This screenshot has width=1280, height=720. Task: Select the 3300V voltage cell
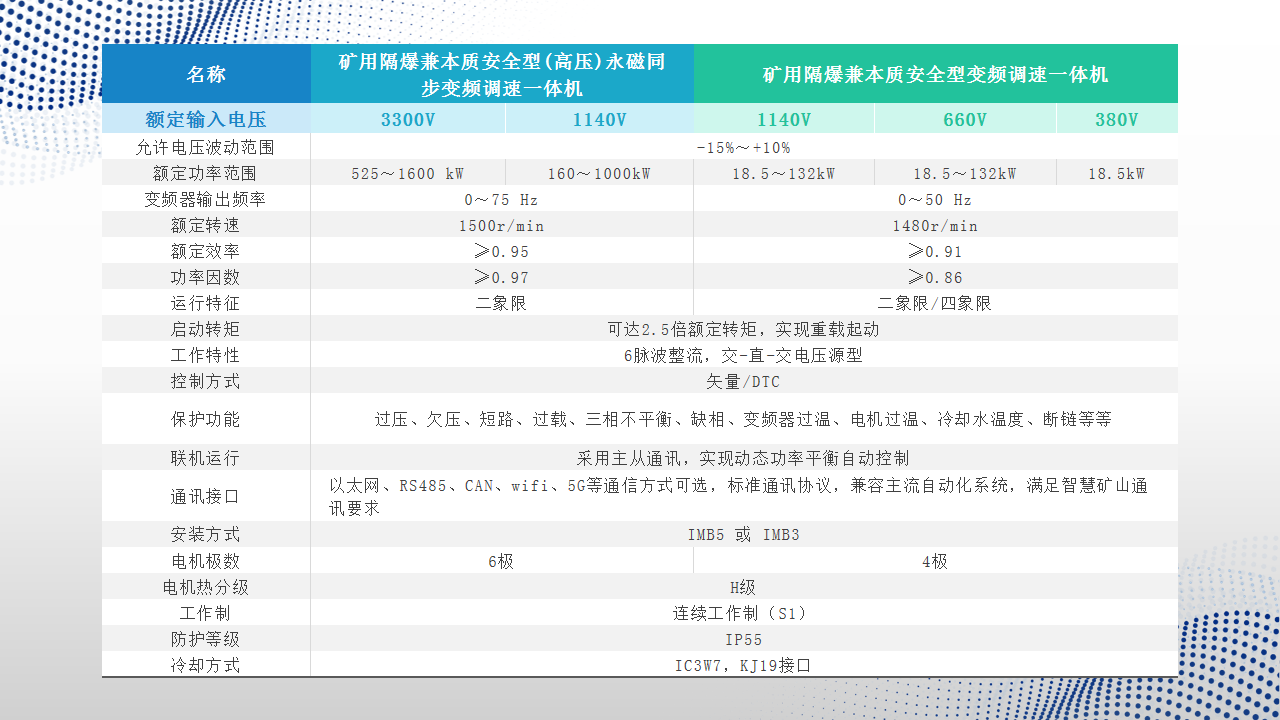click(408, 120)
